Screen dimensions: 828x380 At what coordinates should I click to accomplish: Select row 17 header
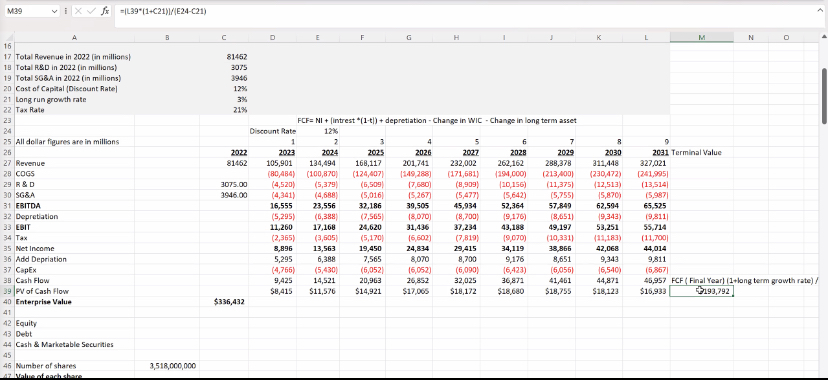[x=6, y=57]
